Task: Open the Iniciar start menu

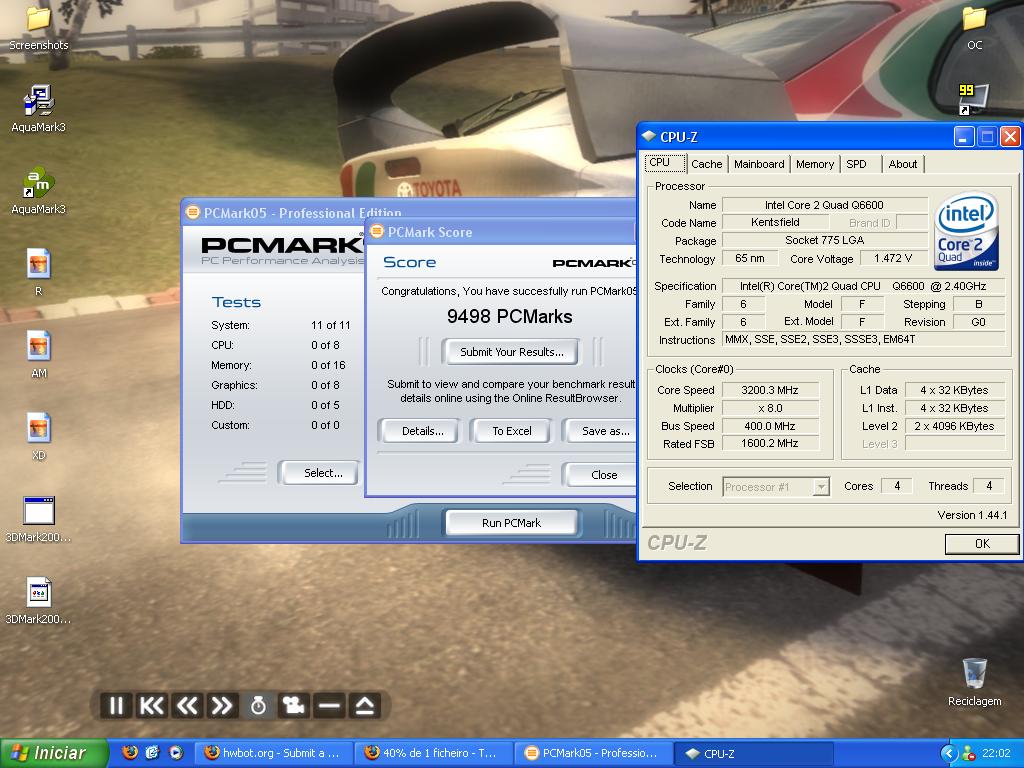Action: [54, 753]
